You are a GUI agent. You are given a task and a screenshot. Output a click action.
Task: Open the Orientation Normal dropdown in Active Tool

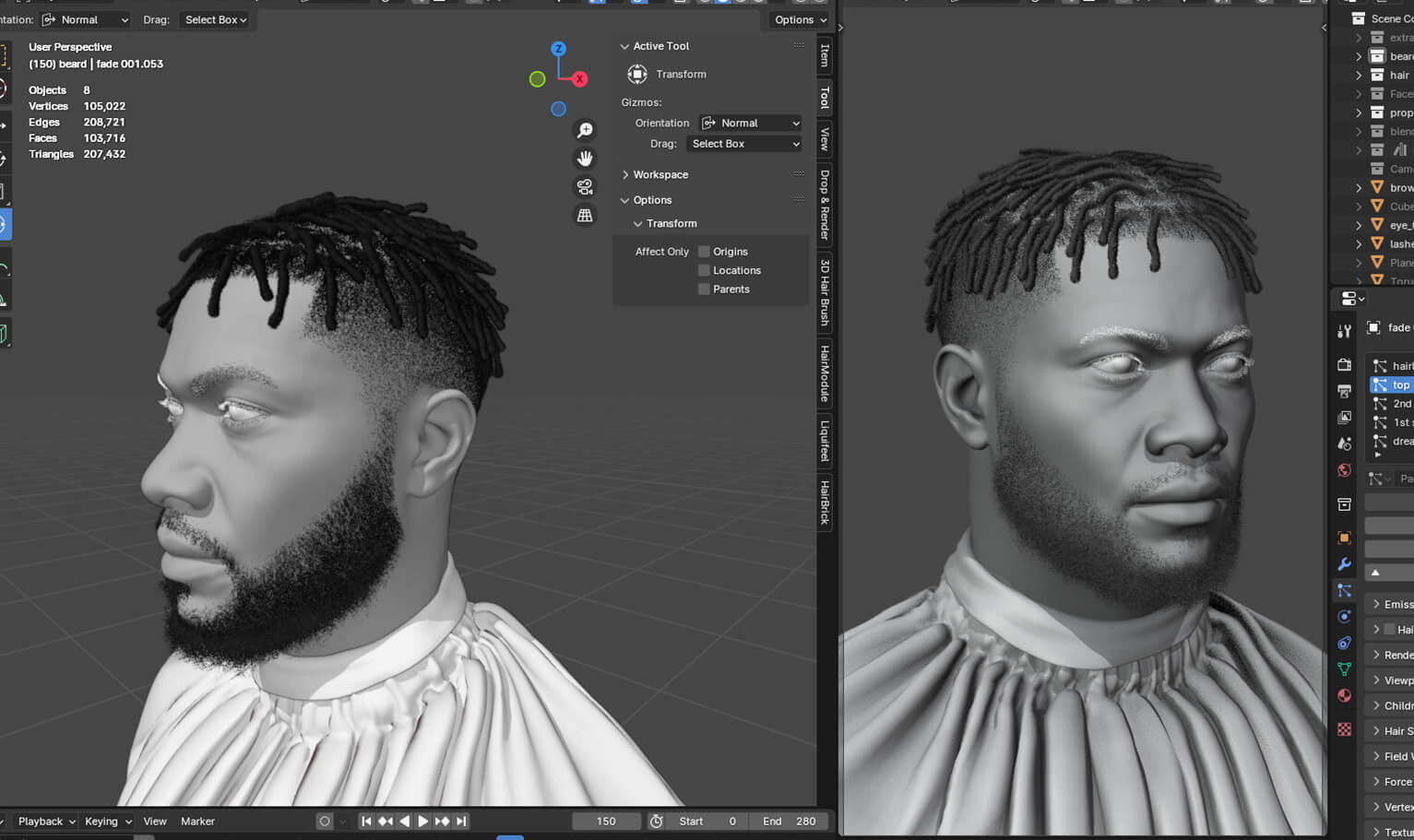750,123
